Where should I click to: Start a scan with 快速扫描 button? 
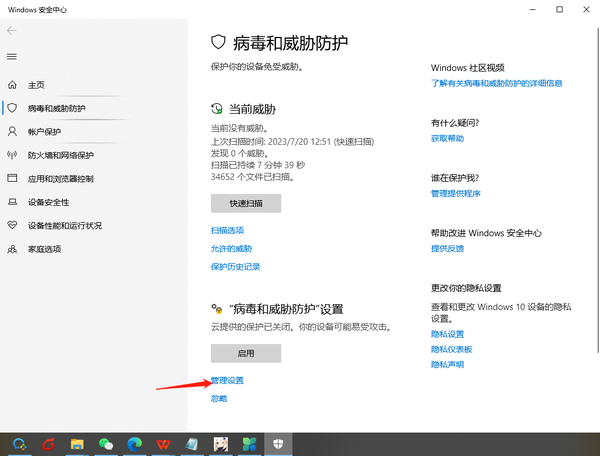click(245, 203)
